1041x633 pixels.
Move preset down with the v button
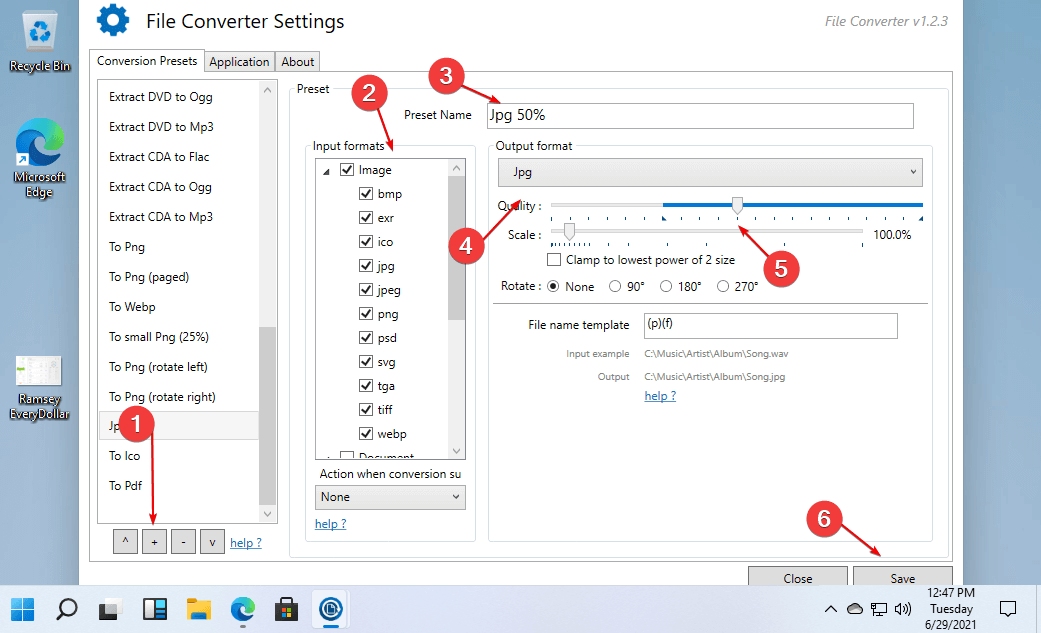click(212, 542)
